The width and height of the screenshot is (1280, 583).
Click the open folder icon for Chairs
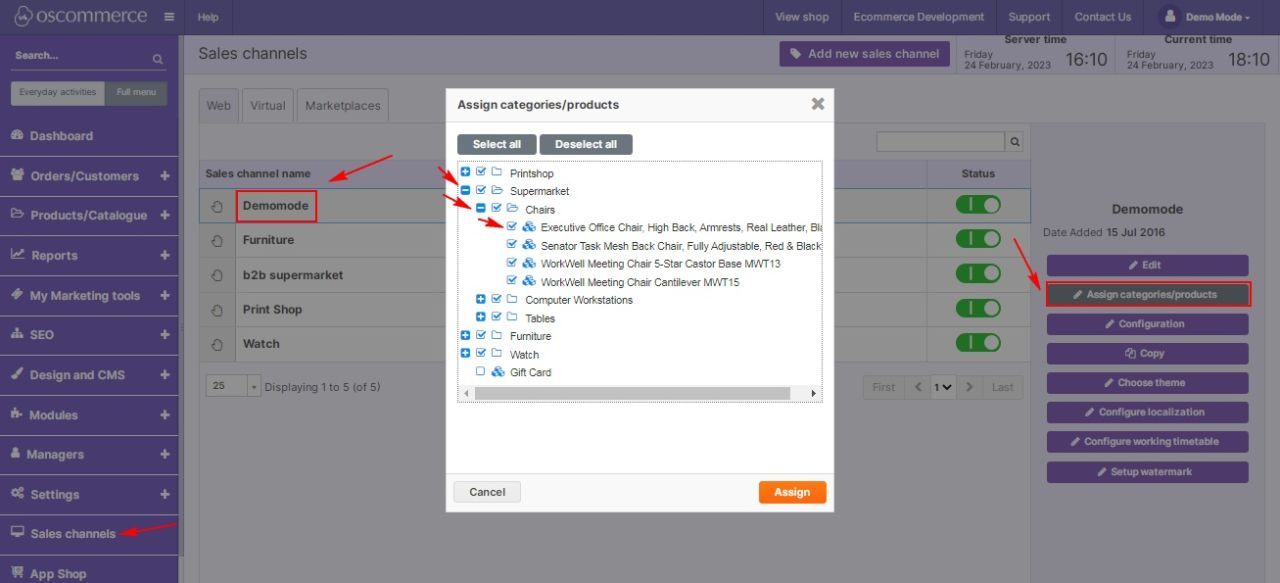pos(513,209)
